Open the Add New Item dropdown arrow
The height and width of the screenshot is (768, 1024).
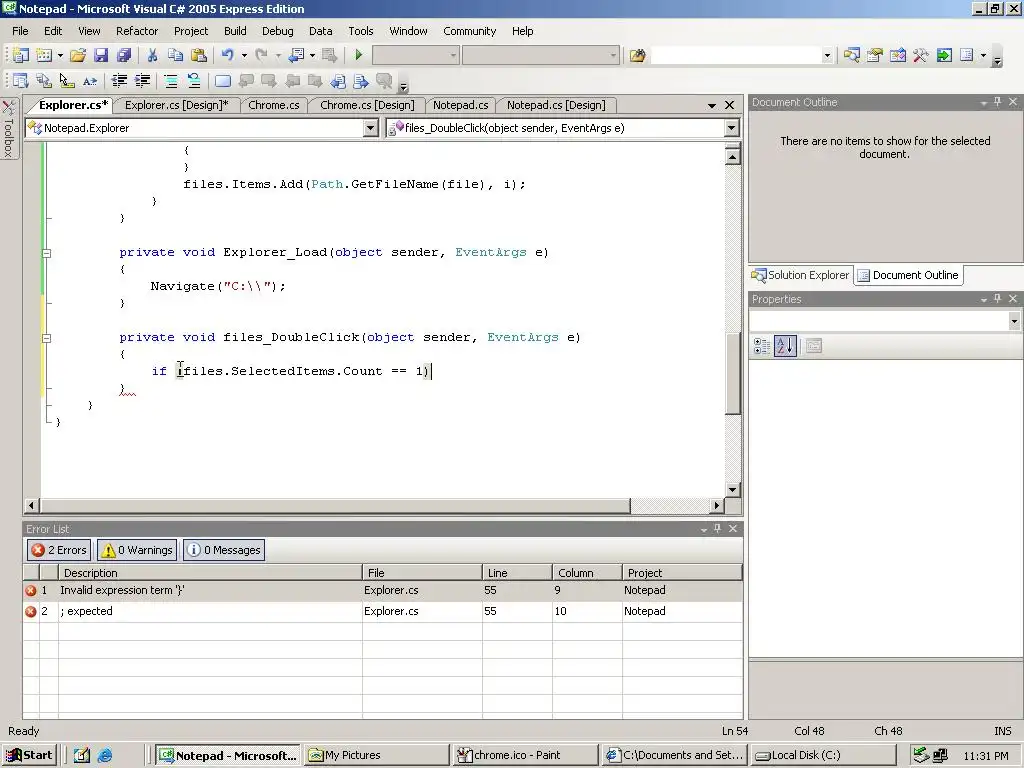coord(60,56)
